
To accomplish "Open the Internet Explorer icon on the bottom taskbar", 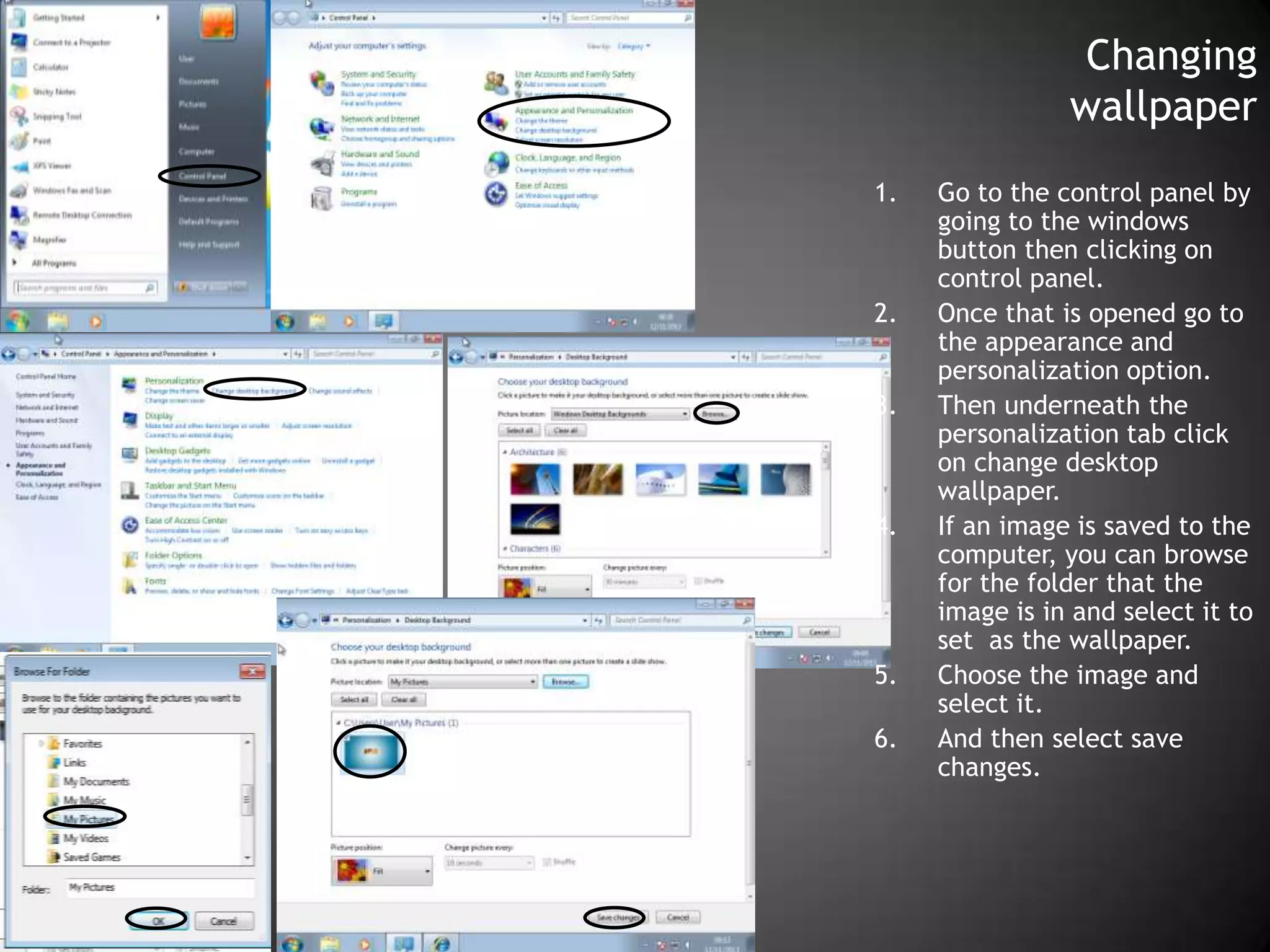I will 442,943.
